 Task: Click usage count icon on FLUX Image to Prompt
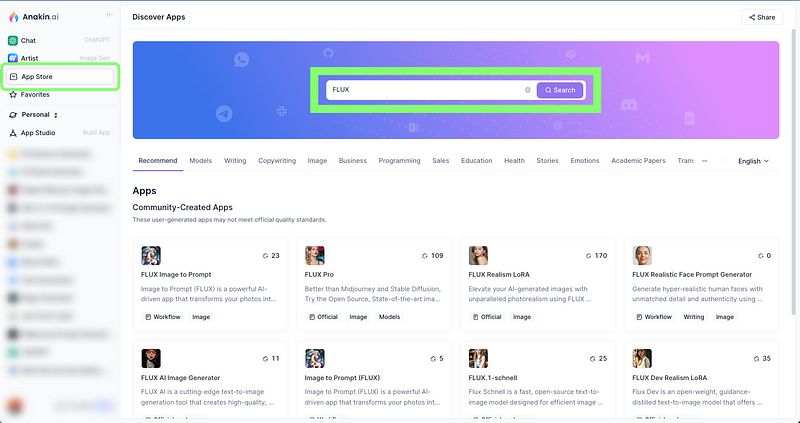coord(265,256)
